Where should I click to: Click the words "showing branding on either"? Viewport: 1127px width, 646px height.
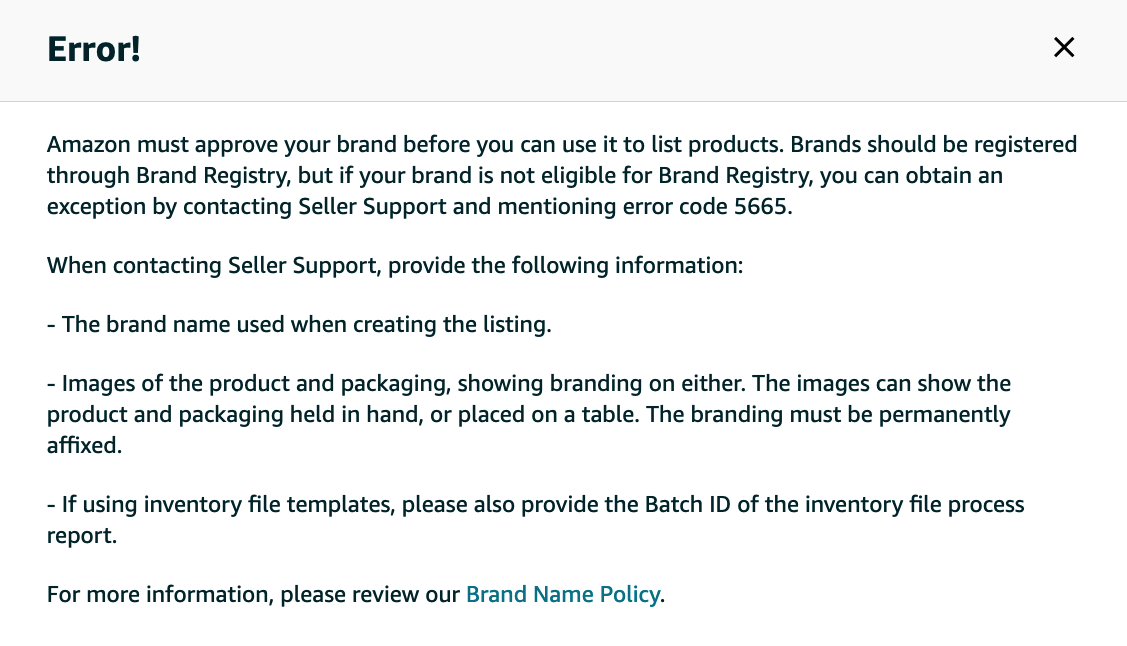(x=601, y=384)
